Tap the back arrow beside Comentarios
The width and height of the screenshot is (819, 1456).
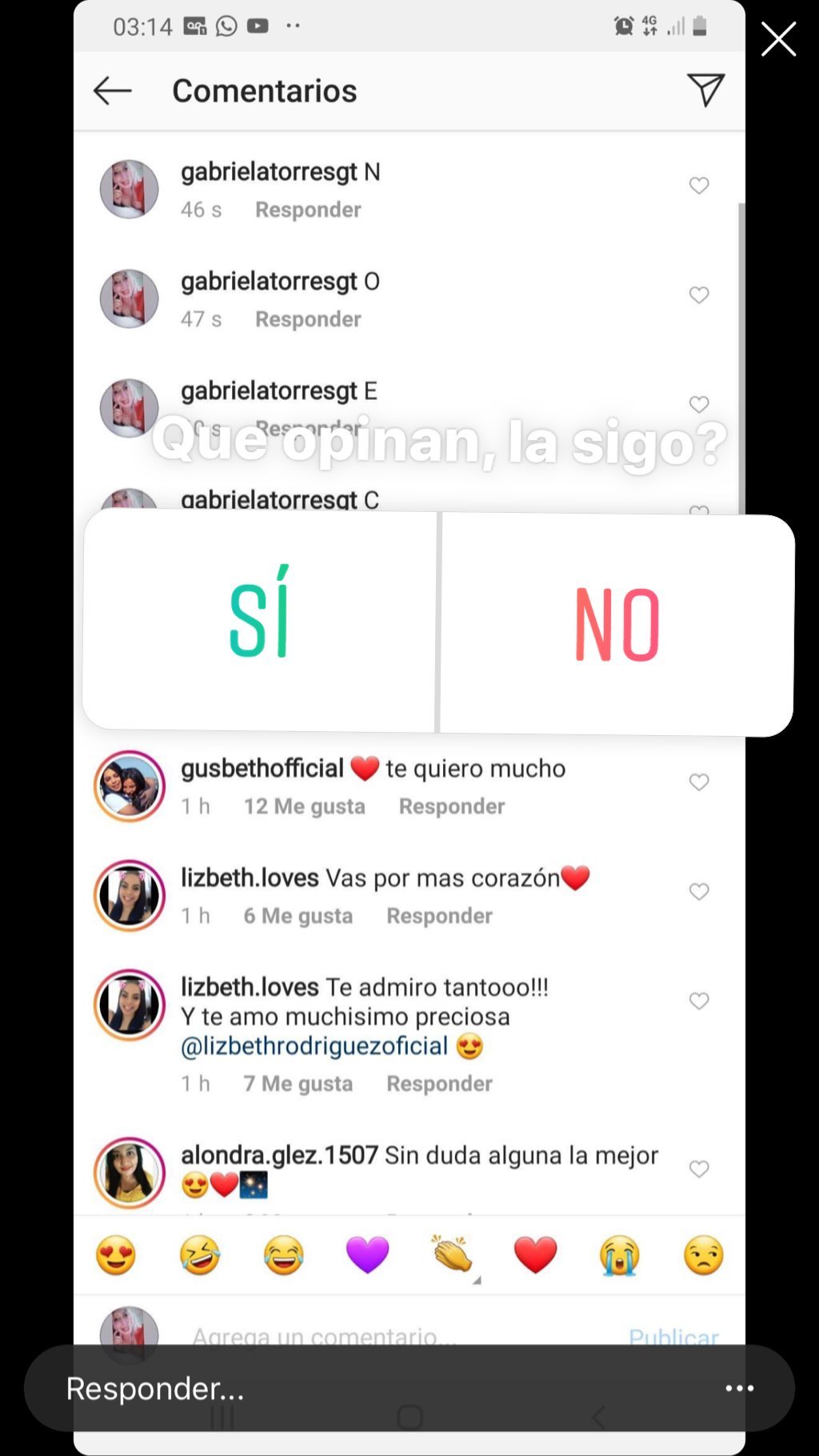(112, 91)
